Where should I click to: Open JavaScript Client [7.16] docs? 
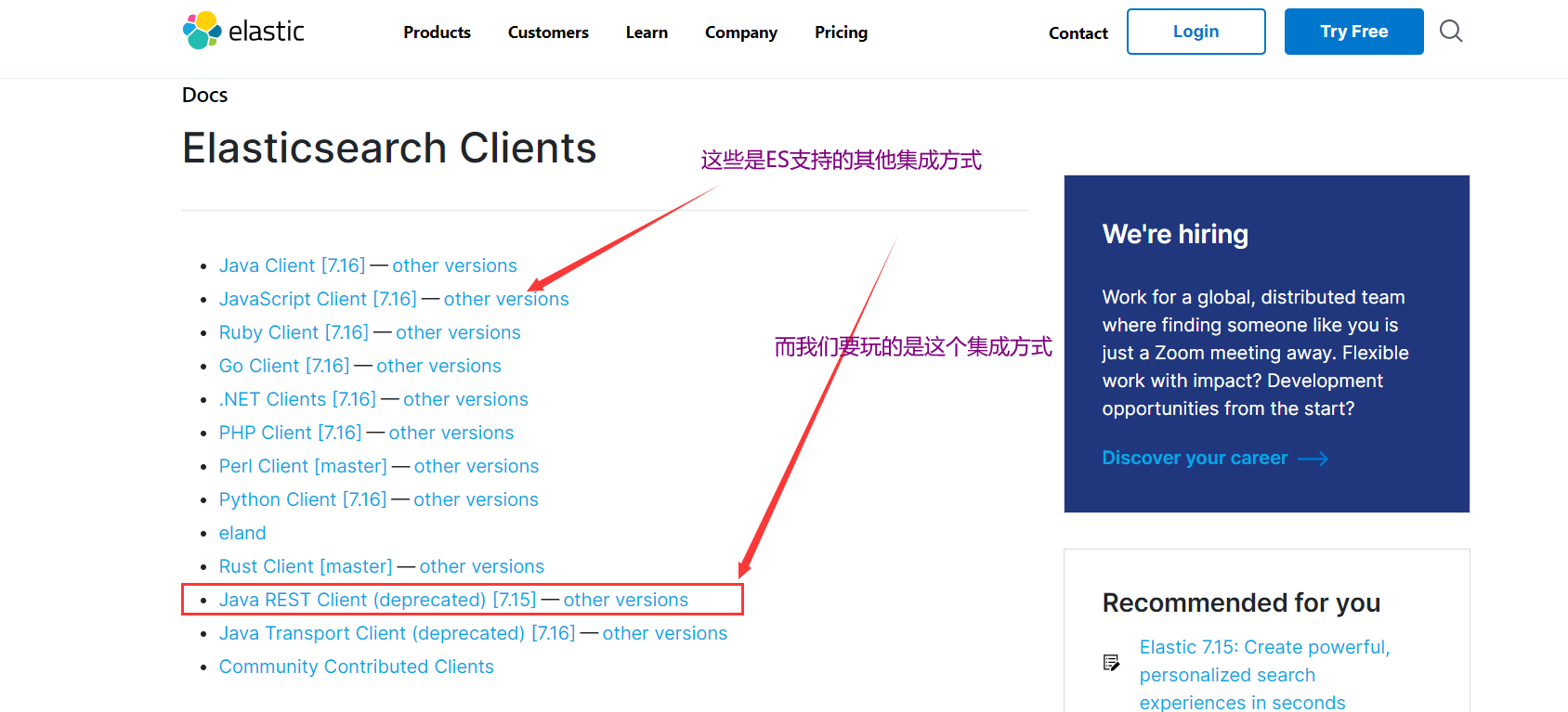[319, 299]
